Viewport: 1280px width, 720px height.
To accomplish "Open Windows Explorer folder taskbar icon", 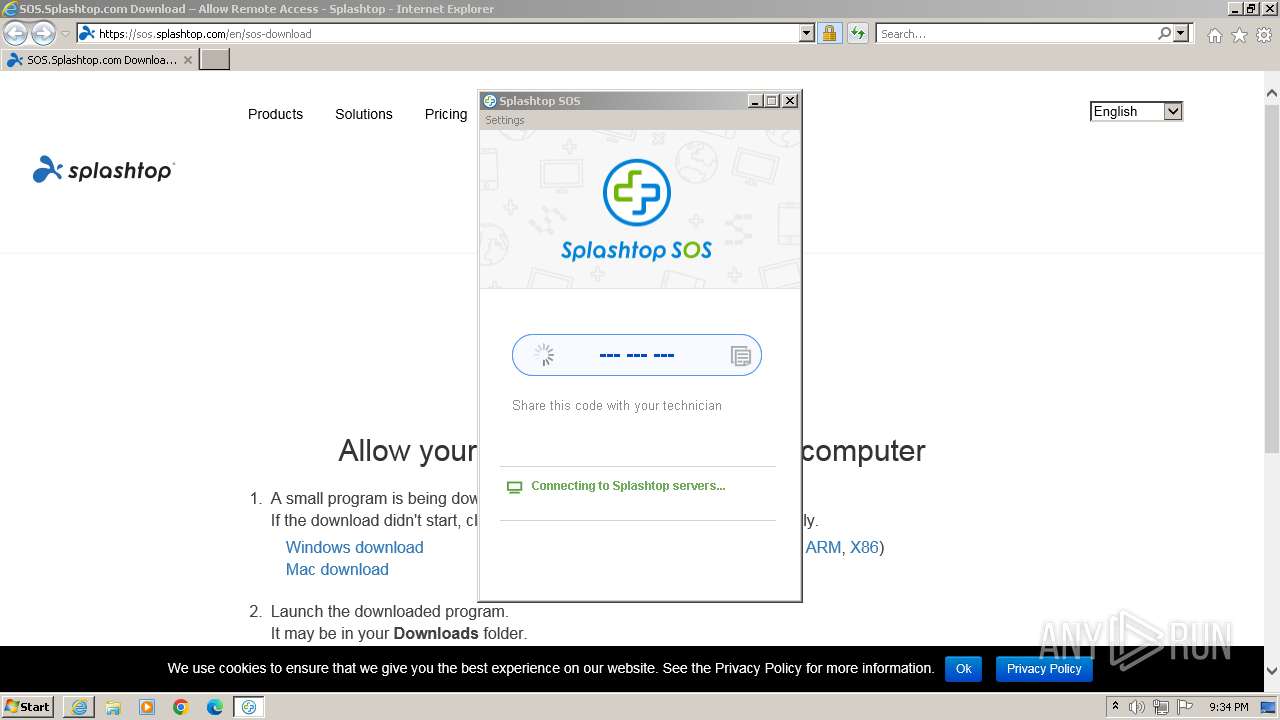I will point(113,707).
